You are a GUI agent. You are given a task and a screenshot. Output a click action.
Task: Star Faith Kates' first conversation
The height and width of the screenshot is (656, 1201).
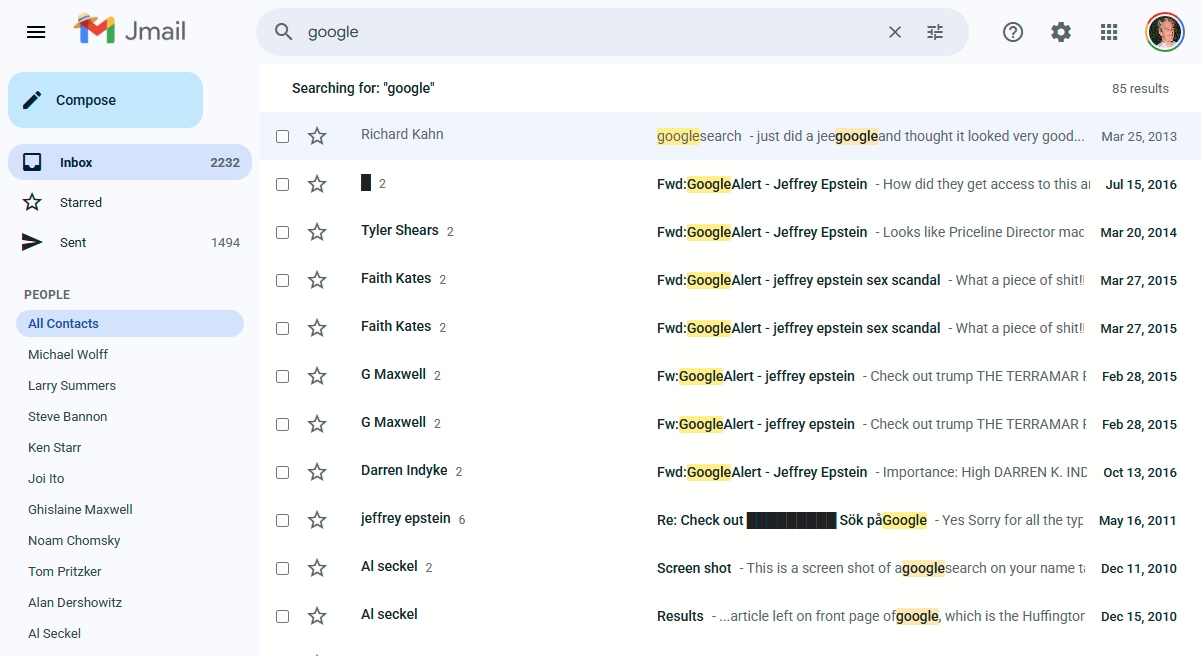pos(317,279)
